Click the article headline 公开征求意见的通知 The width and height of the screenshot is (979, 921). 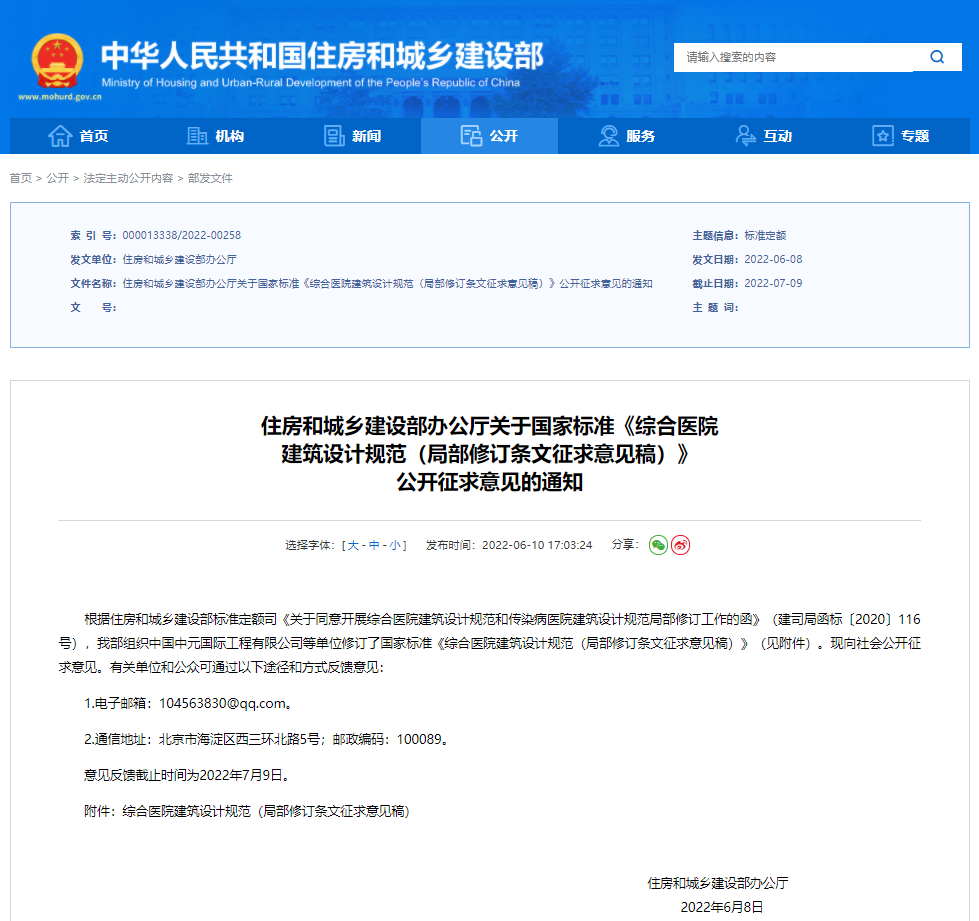click(490, 482)
